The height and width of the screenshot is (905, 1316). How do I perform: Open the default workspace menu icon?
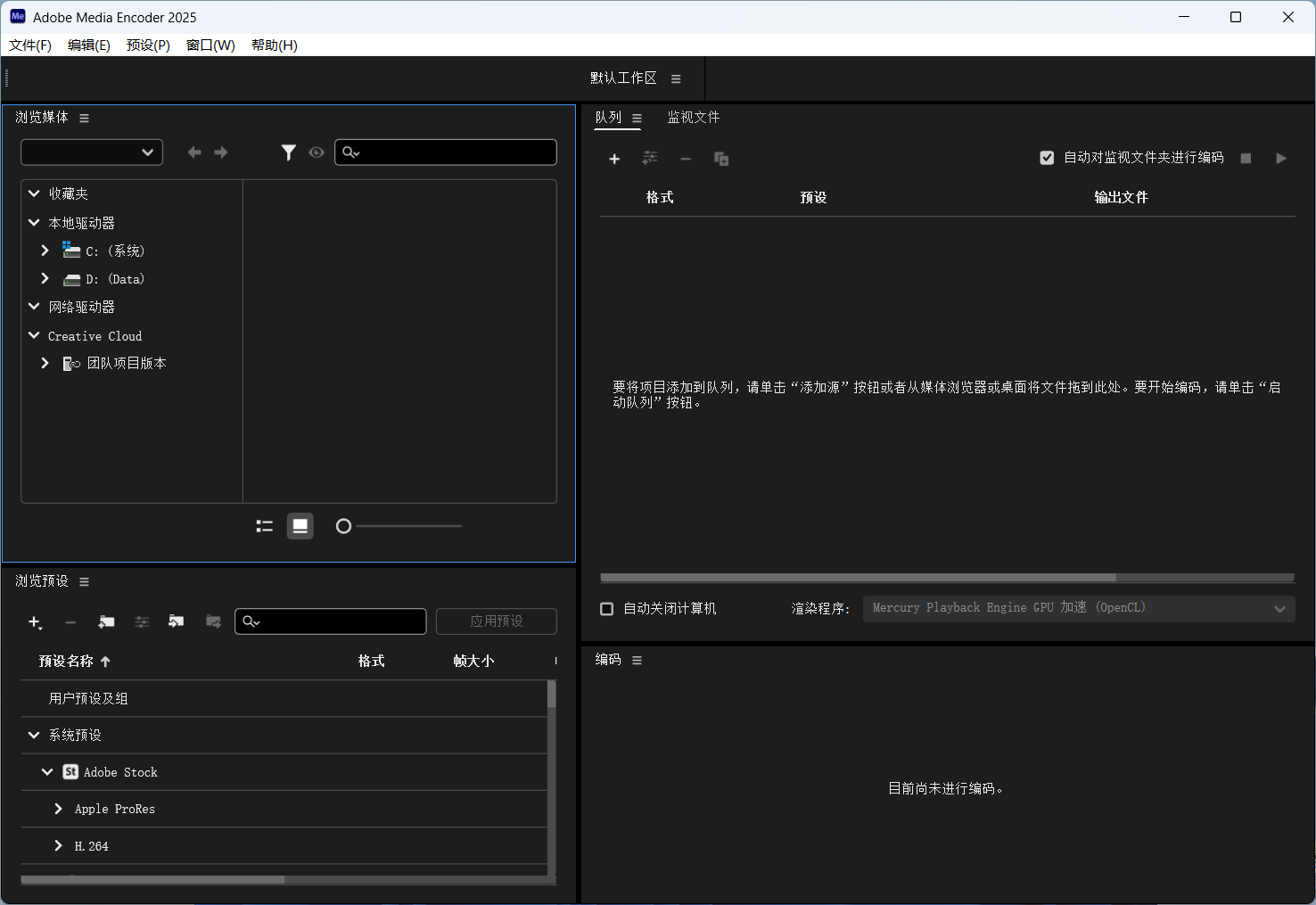(x=676, y=78)
